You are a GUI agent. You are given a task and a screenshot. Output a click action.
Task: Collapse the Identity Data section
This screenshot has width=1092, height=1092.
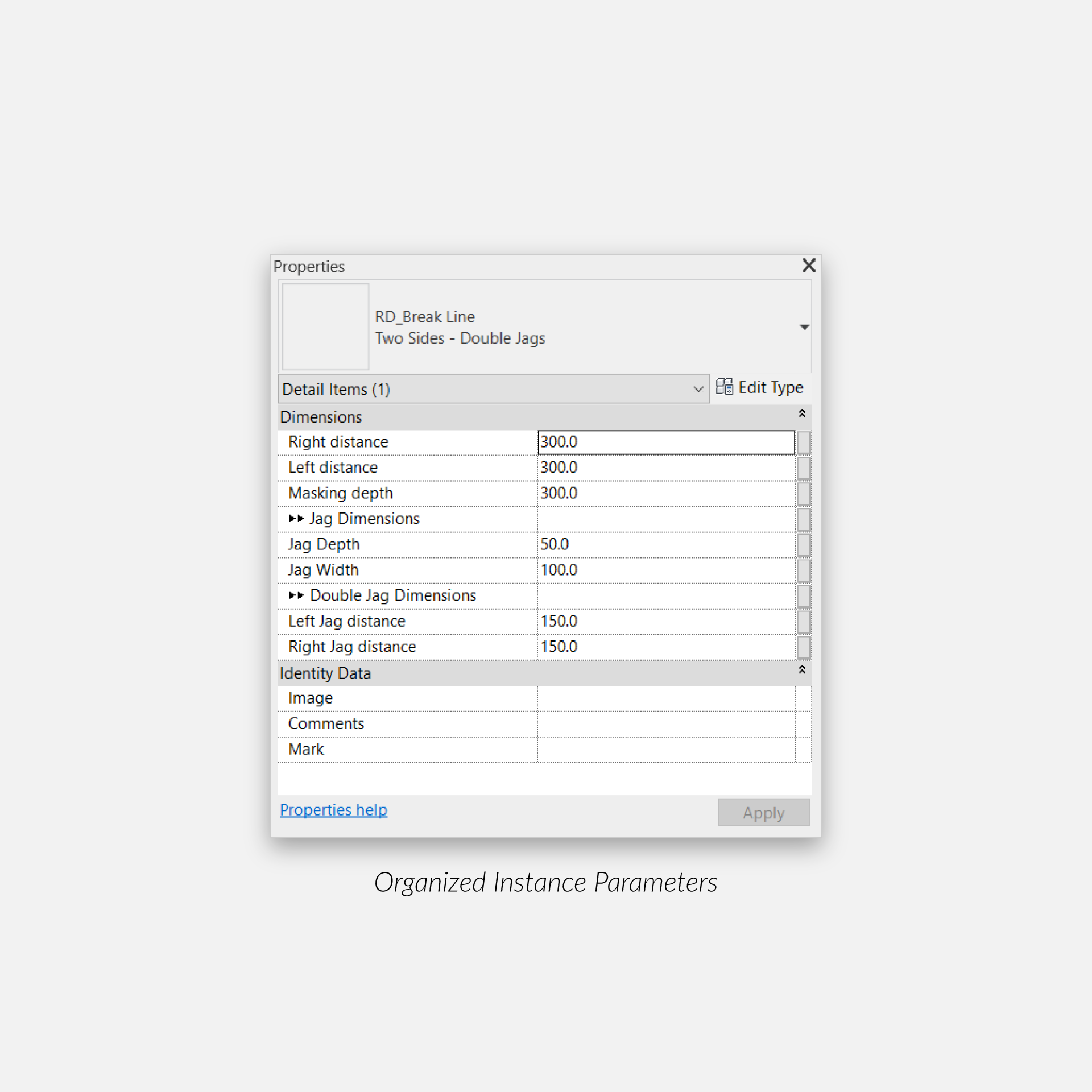801,670
